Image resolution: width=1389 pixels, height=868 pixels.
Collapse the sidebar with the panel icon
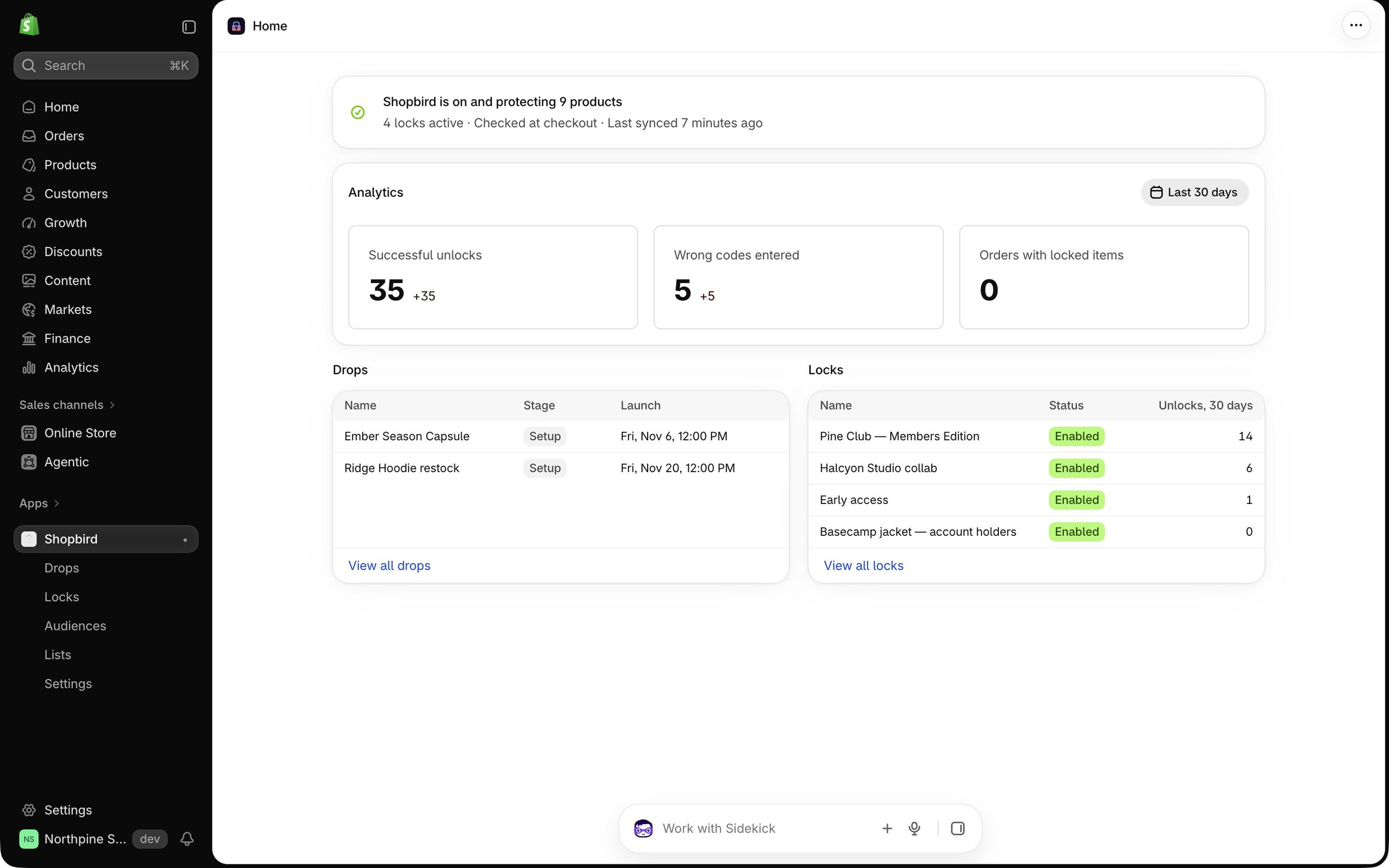coord(189,27)
